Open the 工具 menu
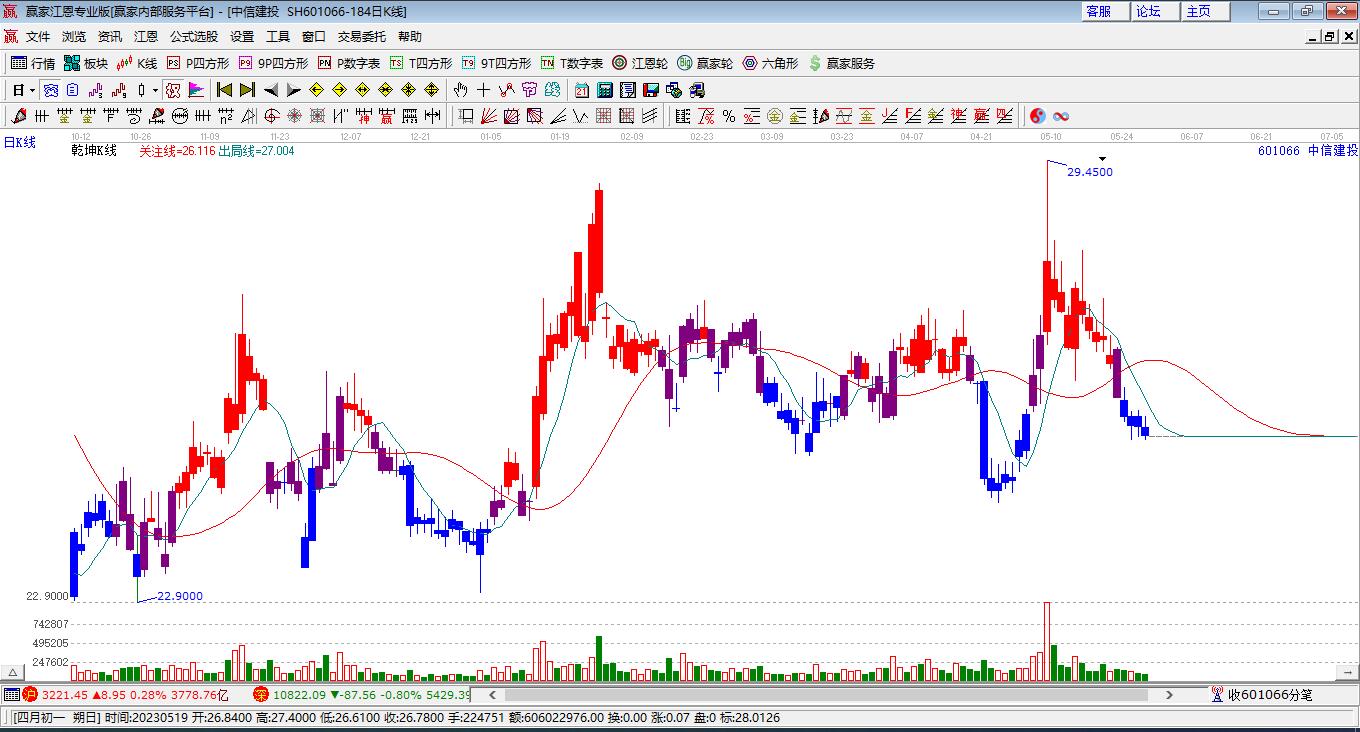The height and width of the screenshot is (732, 1360). point(278,37)
